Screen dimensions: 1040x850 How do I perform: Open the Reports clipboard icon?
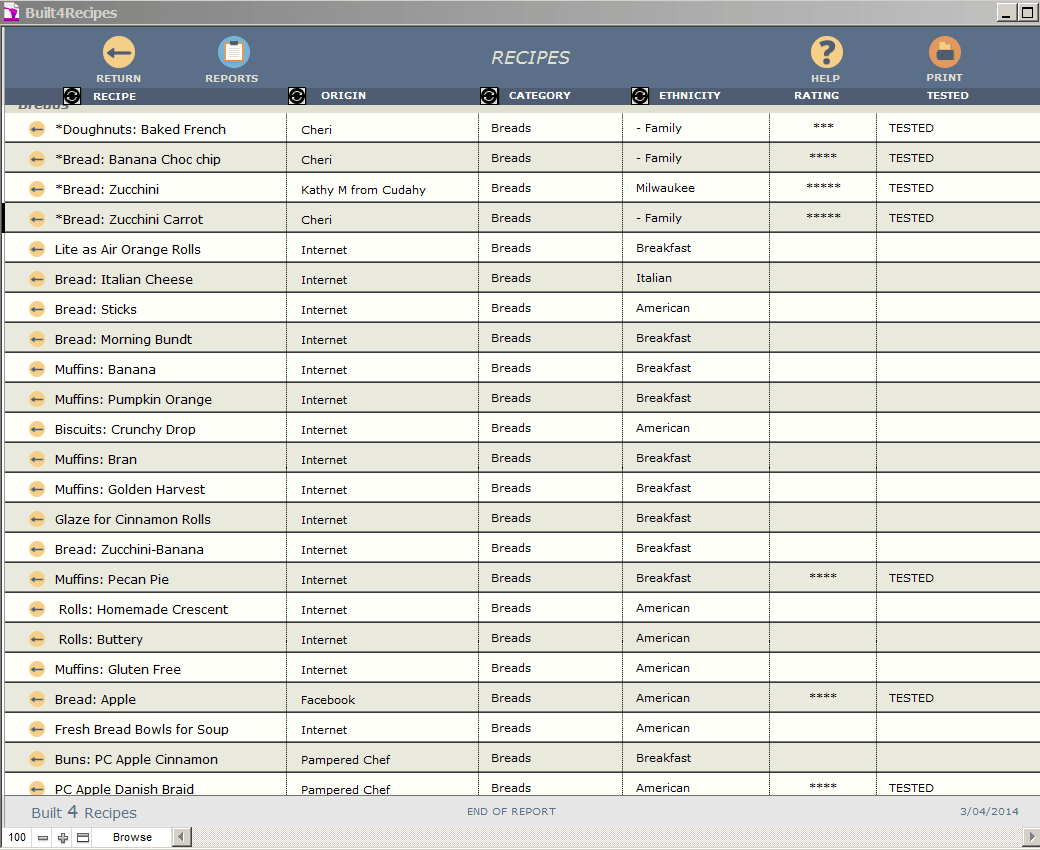(233, 52)
